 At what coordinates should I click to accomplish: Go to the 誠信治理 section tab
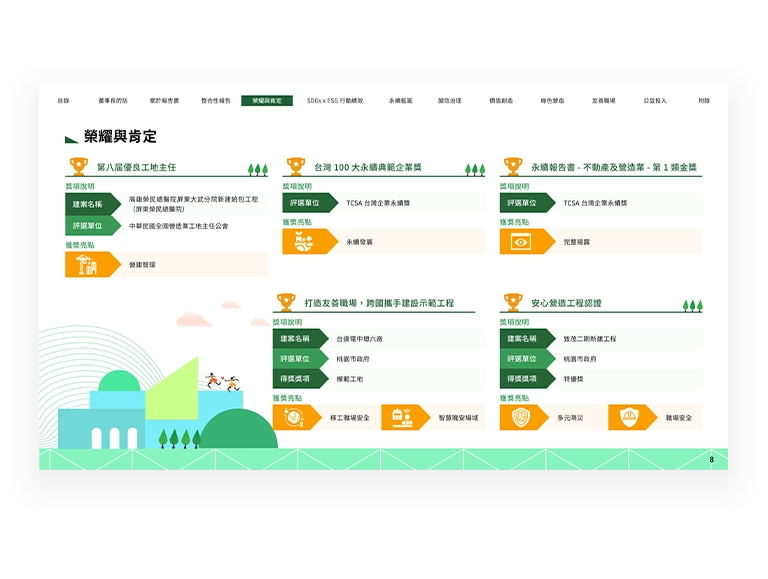coord(450,100)
